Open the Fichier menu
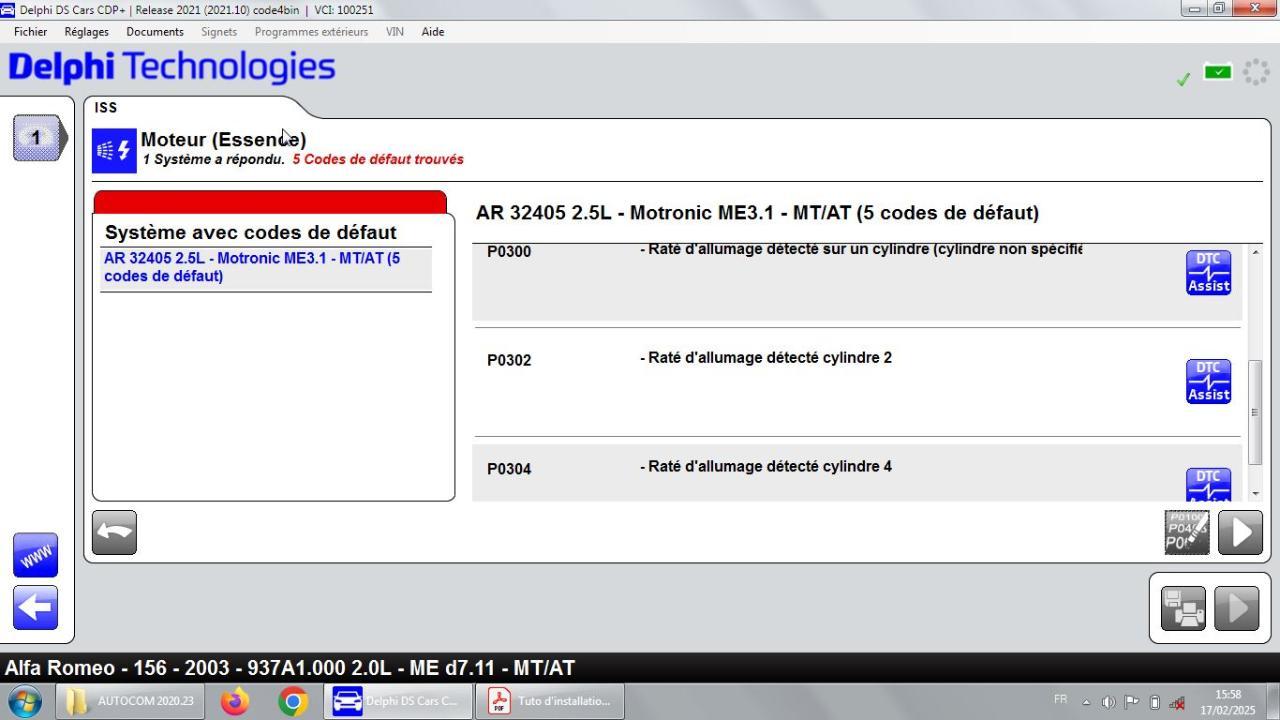The image size is (1280, 720). pos(31,32)
